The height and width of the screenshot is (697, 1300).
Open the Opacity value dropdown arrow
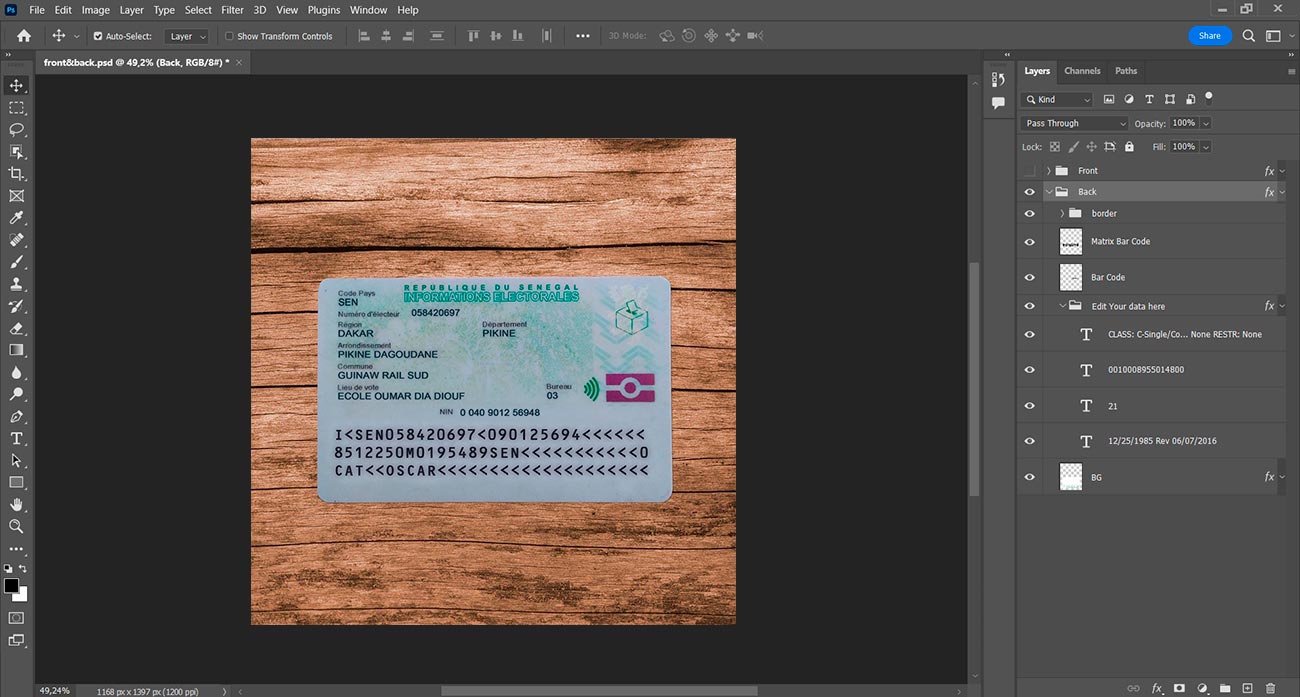[1205, 123]
